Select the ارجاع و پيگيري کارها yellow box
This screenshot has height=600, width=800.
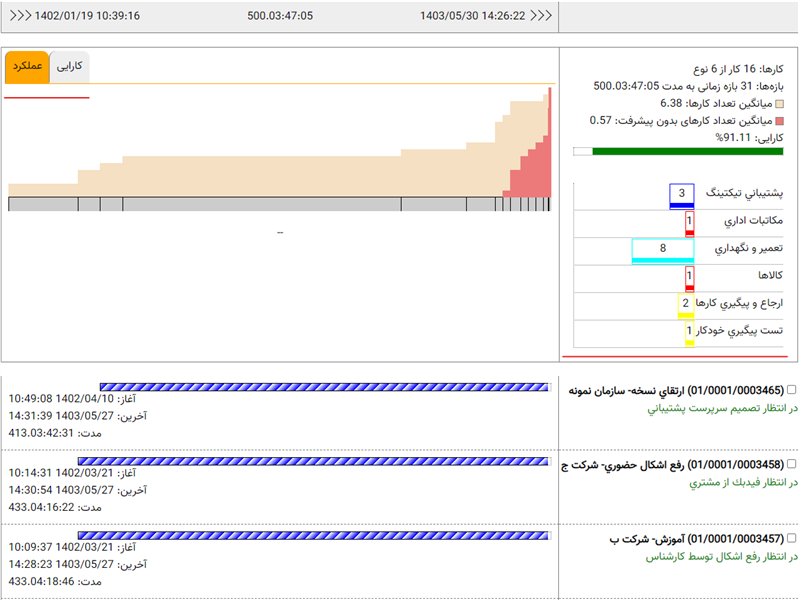[x=685, y=305]
